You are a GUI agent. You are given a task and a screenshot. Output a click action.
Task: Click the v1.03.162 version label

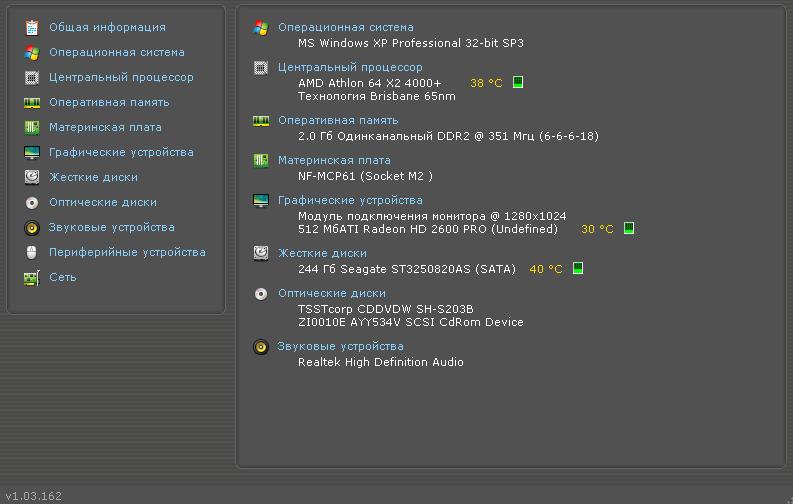coord(34,496)
